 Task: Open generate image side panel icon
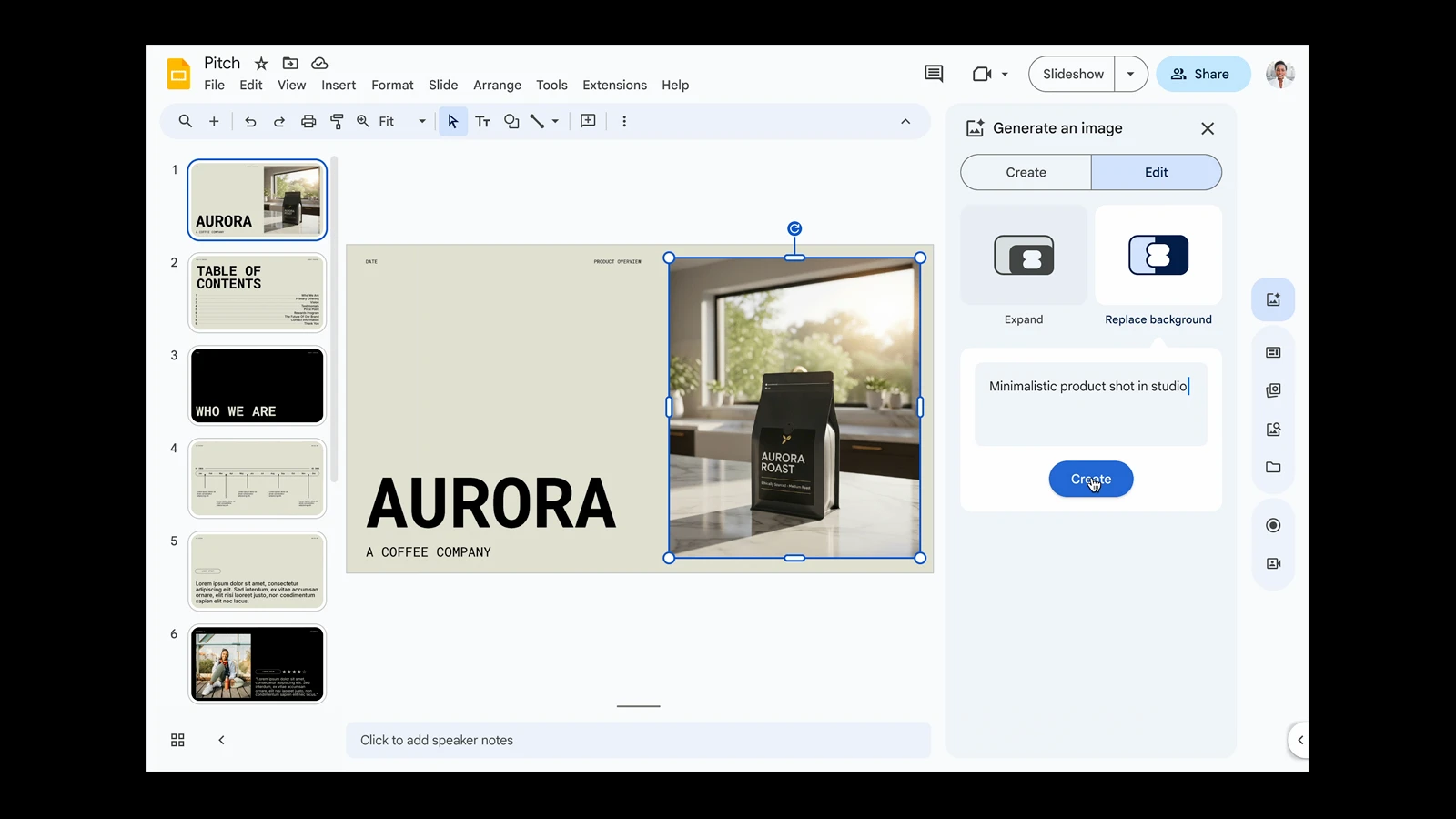pyautogui.click(x=1273, y=299)
